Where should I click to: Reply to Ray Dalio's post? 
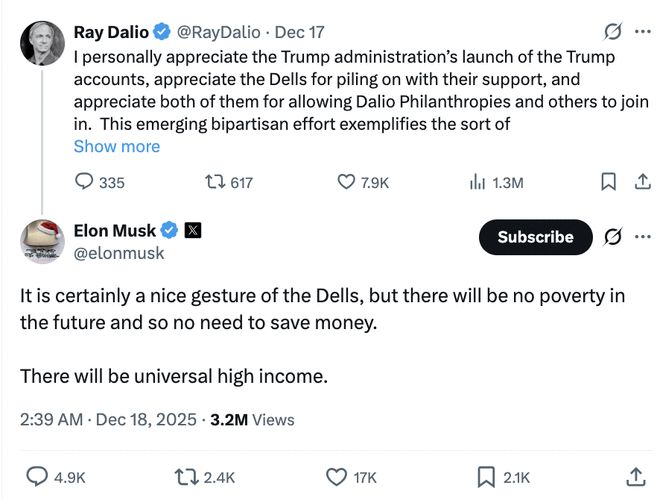pos(86,182)
